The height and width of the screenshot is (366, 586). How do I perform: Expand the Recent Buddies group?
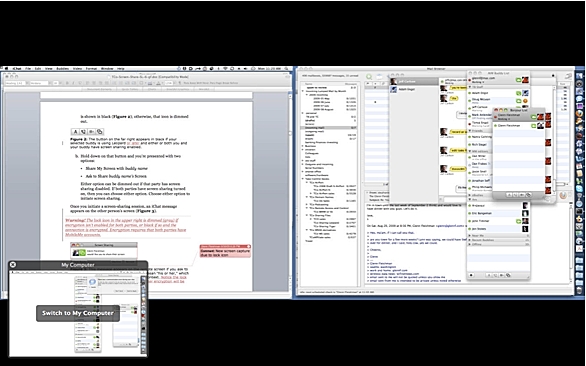pyautogui.click(x=470, y=240)
